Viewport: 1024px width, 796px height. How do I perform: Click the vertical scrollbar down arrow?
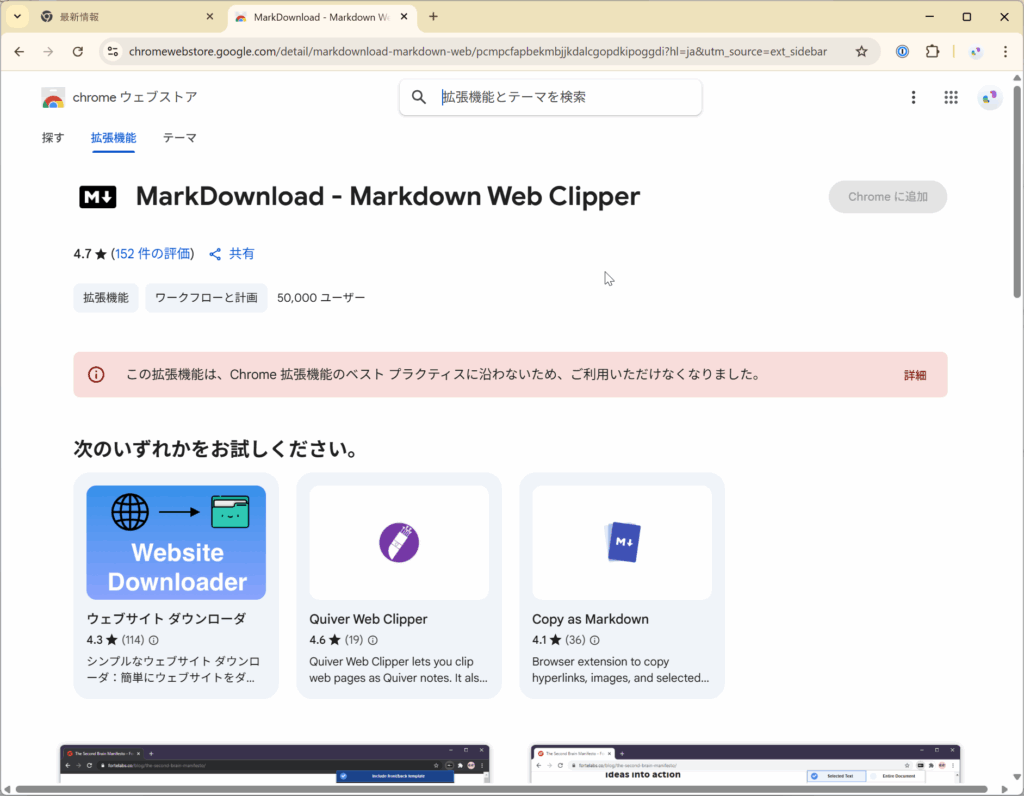1017,777
